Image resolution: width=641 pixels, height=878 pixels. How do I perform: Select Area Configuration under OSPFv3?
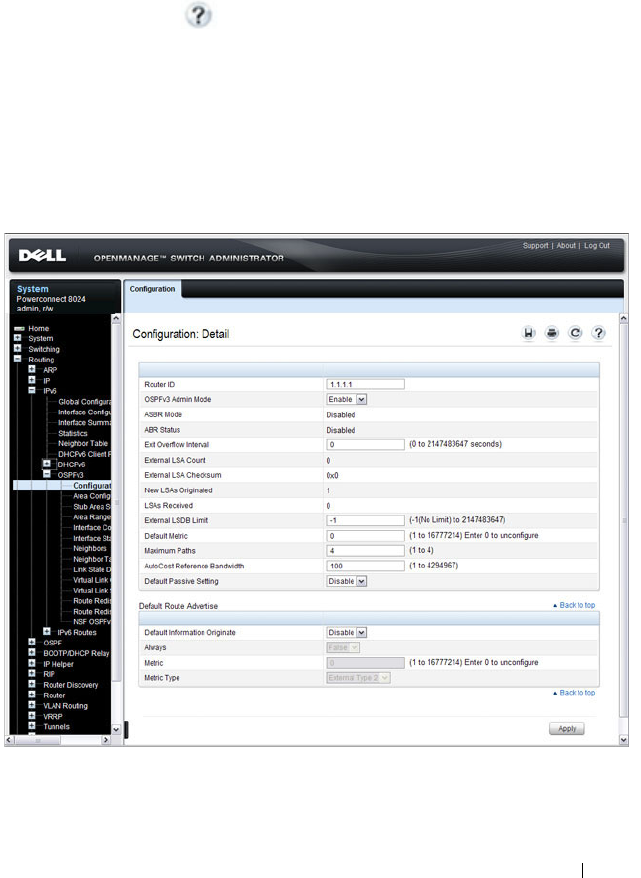92,496
